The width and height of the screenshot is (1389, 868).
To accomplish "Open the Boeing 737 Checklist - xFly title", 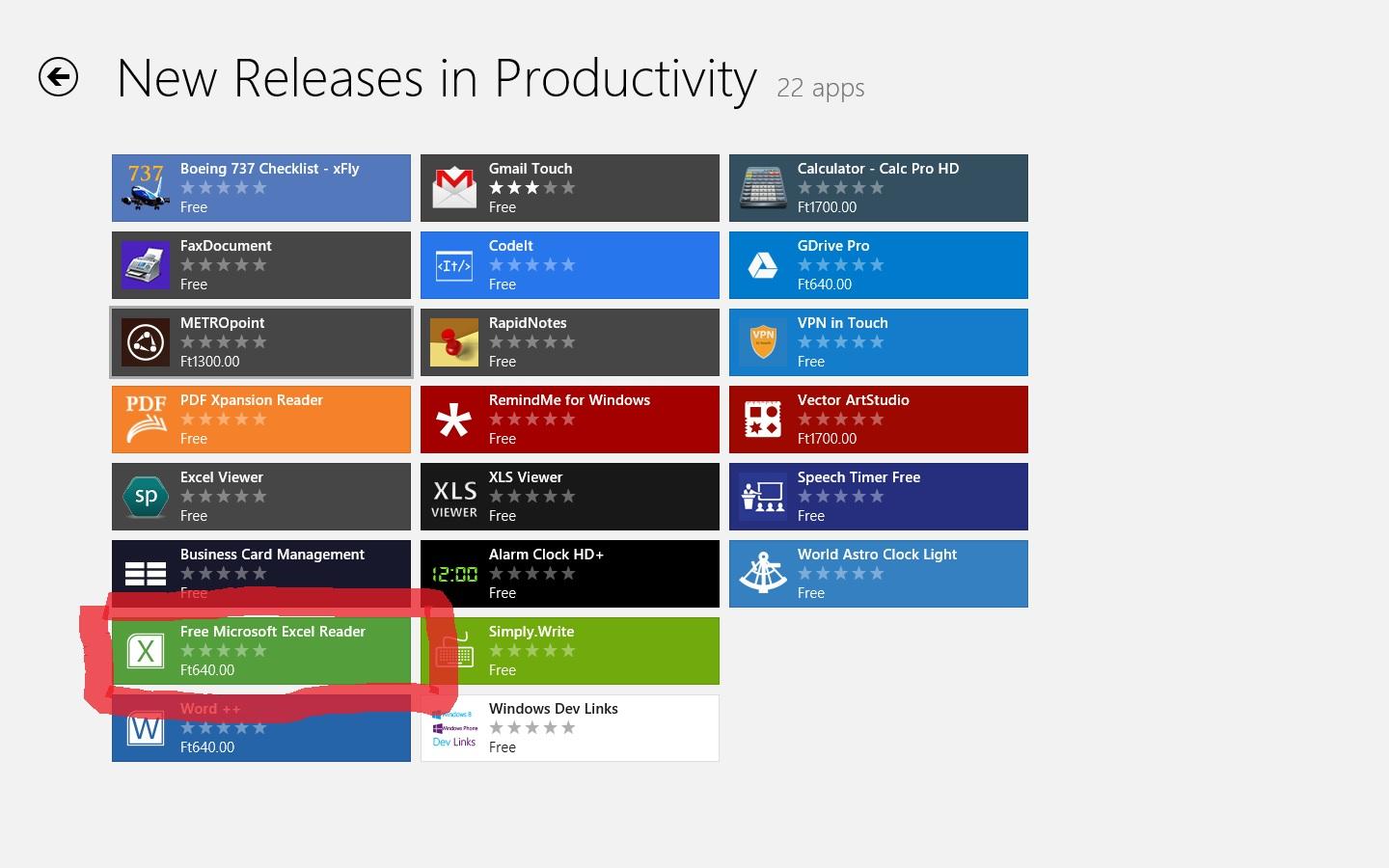I will point(269,169).
